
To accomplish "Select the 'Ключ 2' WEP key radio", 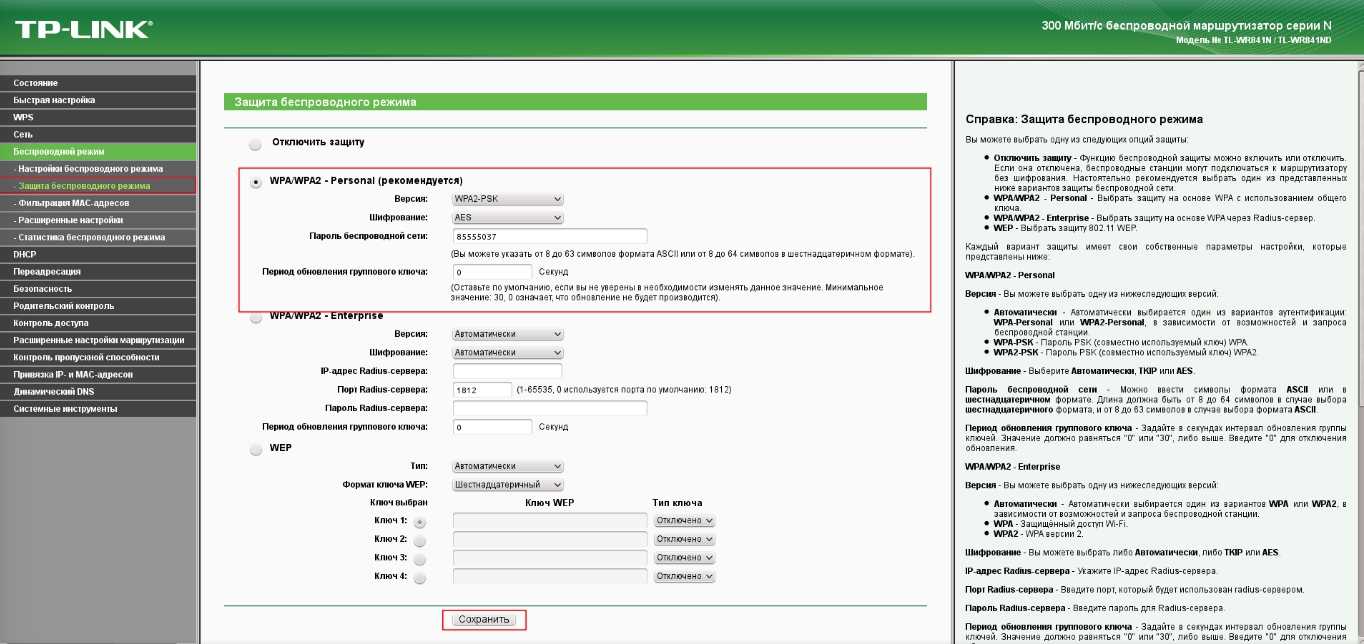I will 420,540.
